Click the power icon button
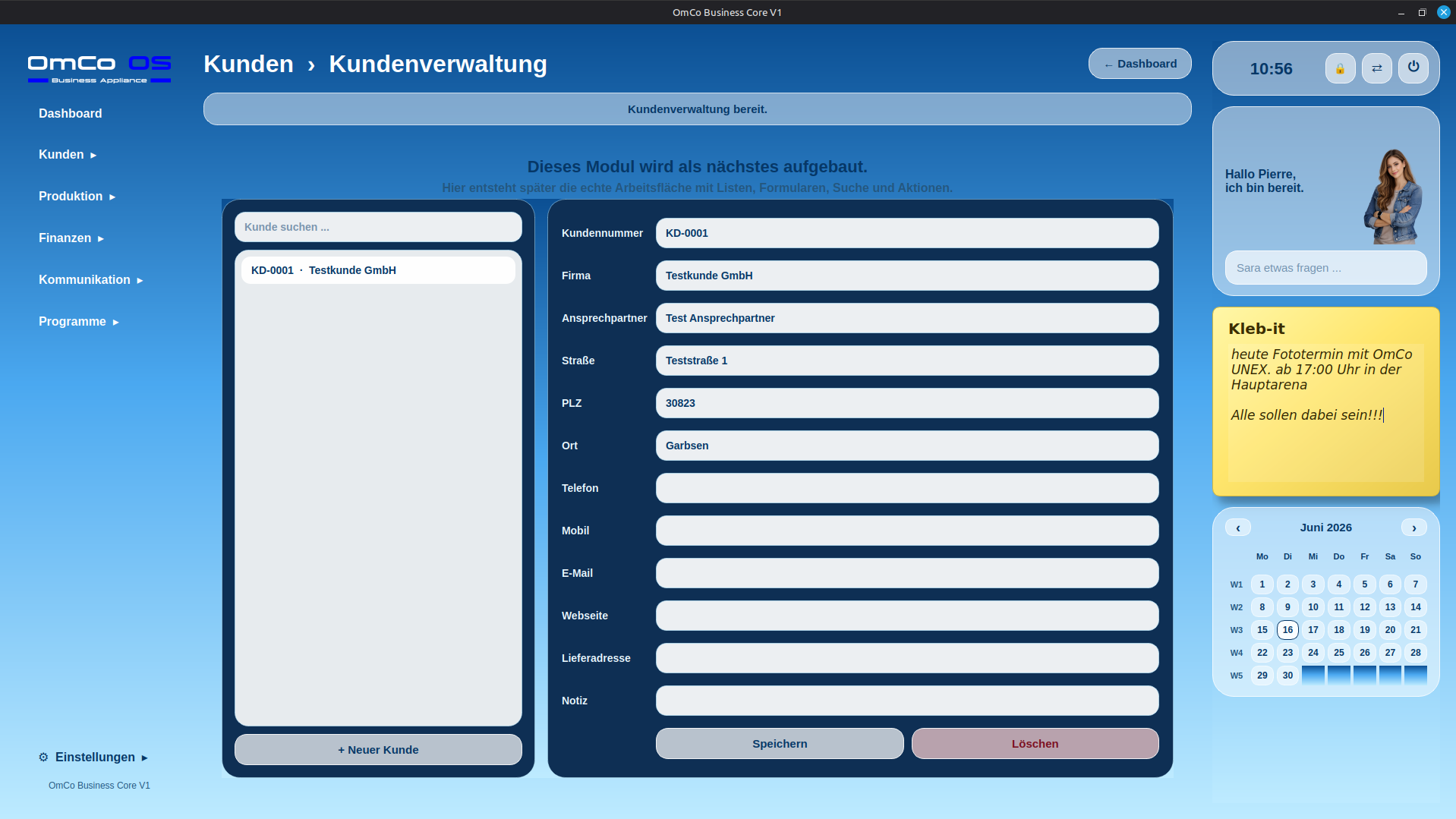Viewport: 1456px width, 819px height. tap(1413, 68)
